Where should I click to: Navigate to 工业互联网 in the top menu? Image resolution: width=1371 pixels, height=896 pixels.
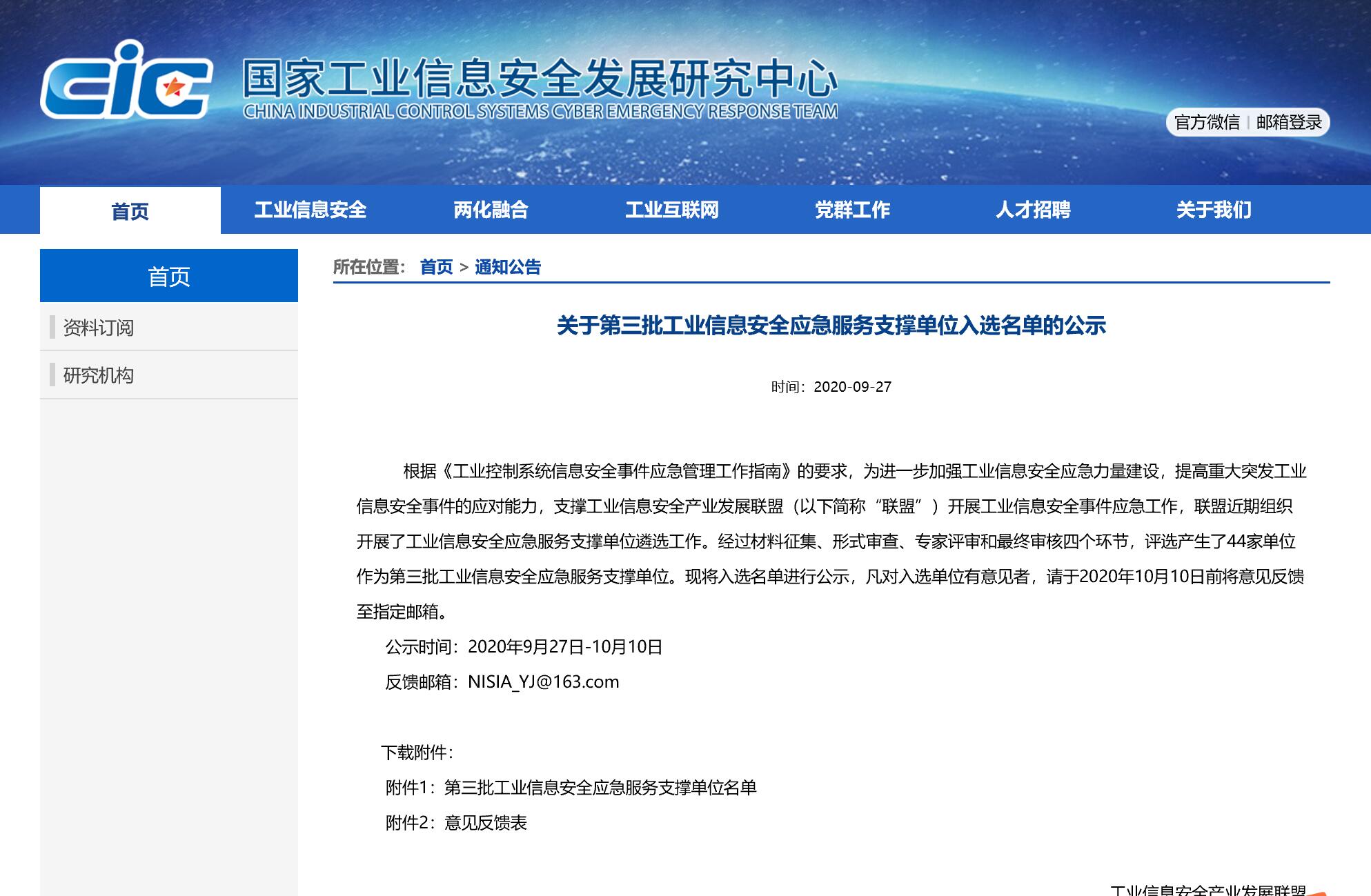(673, 210)
